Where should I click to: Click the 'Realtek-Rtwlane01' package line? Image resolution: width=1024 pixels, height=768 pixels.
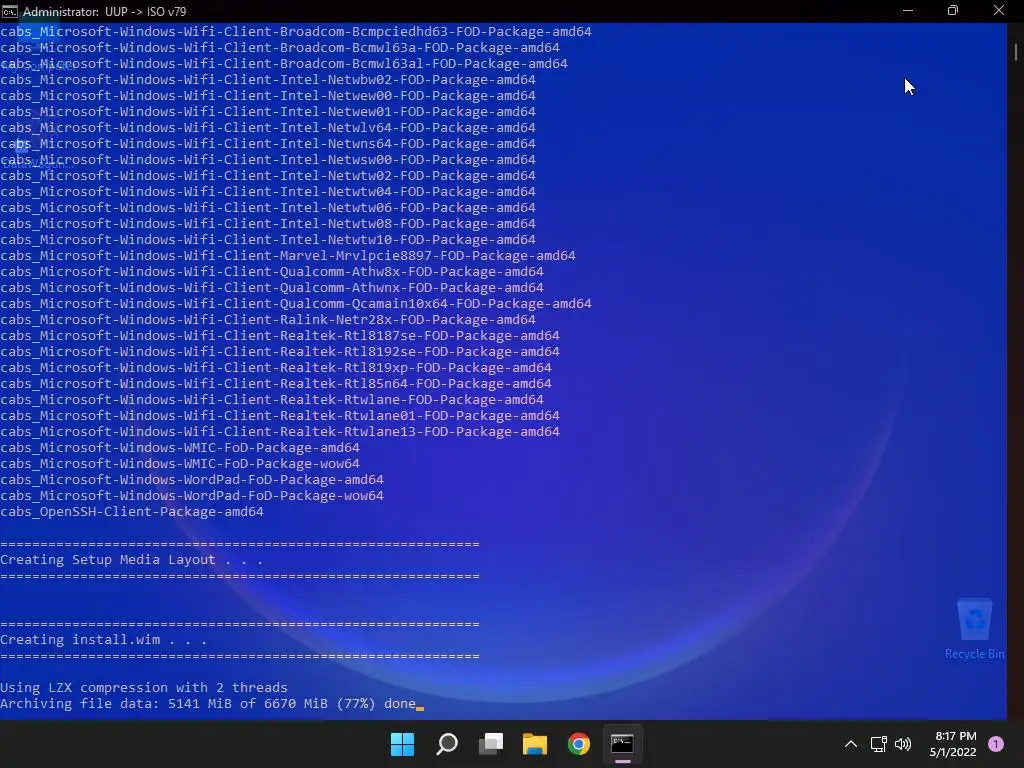coord(280,416)
